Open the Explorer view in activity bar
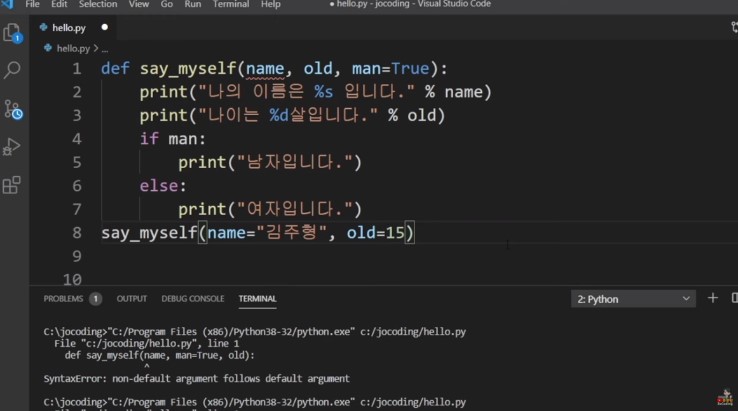 pos(13,33)
